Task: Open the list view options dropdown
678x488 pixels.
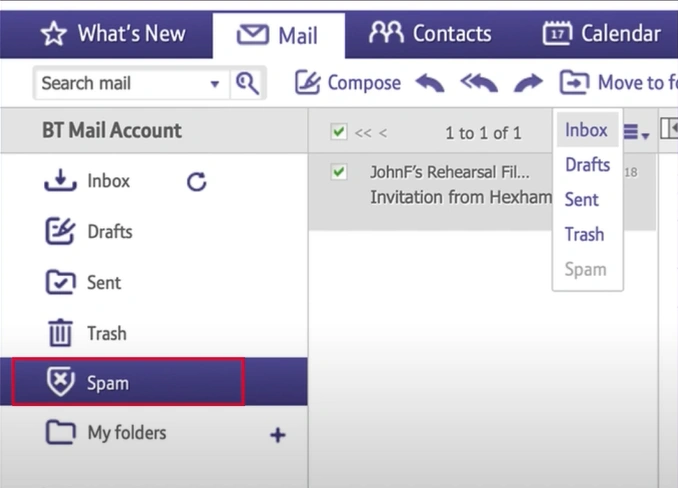Action: pos(636,132)
